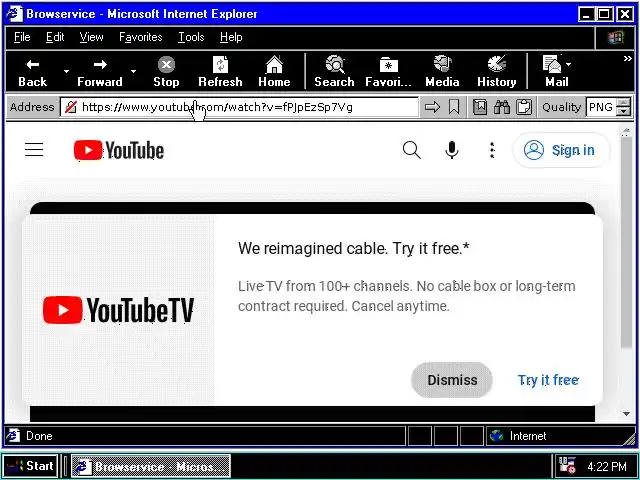Open the Media pane

click(x=442, y=72)
